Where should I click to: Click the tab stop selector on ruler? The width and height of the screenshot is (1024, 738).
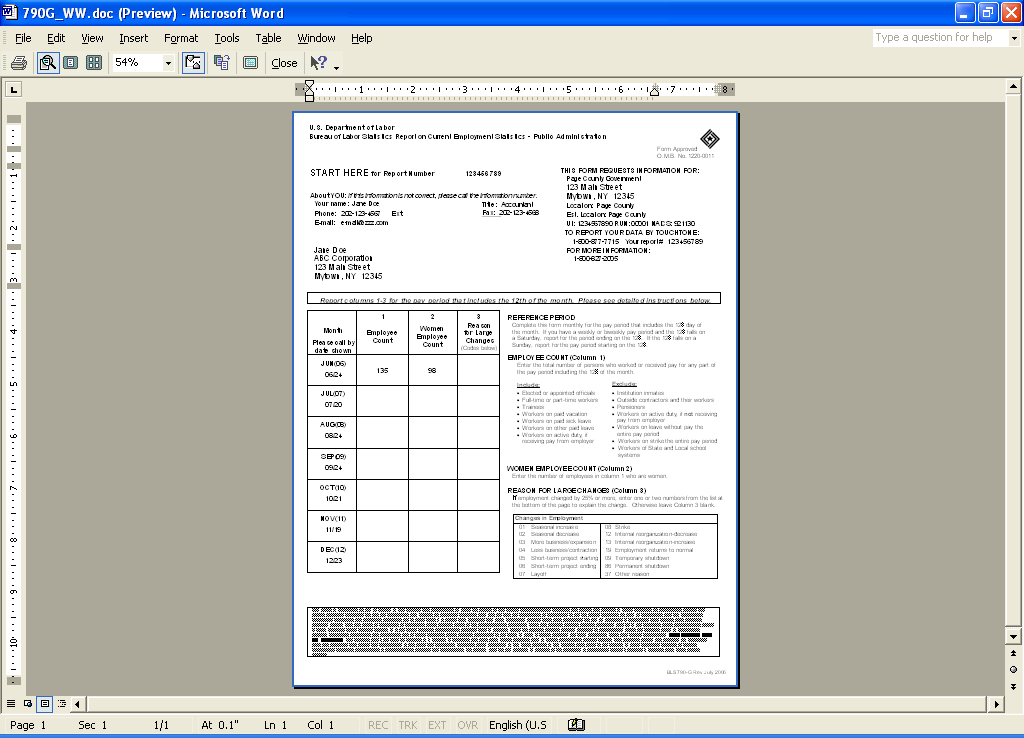click(14, 90)
